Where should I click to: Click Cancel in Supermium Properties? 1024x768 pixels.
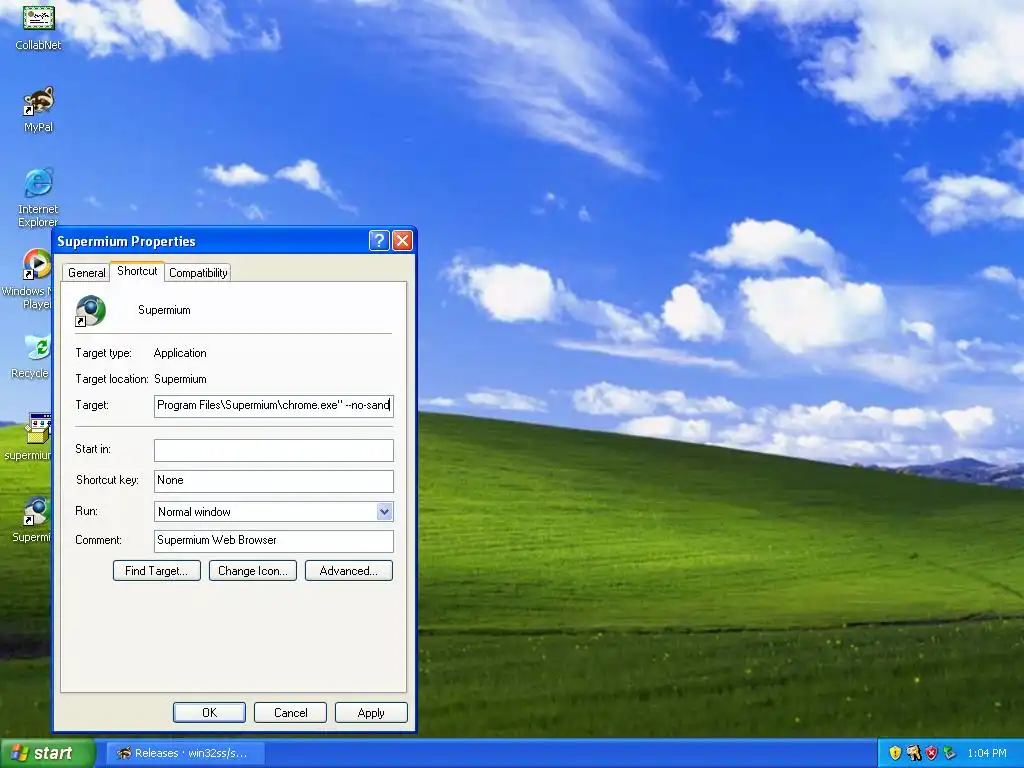[x=291, y=712]
